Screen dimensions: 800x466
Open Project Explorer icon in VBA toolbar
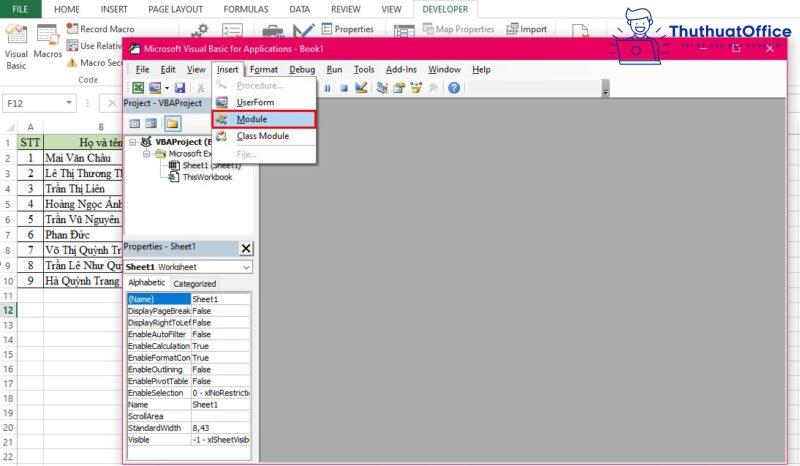pos(382,88)
